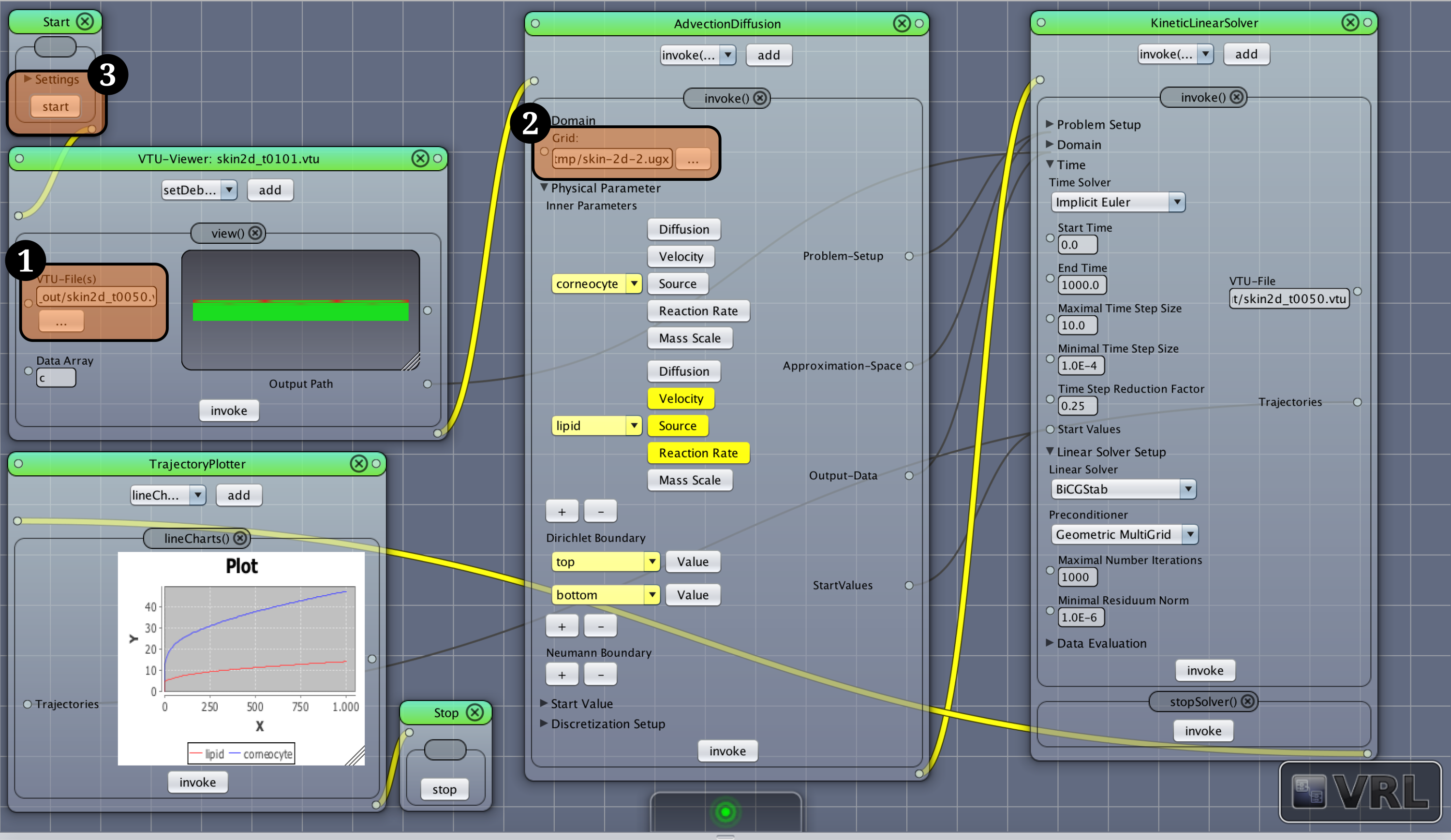Click the Grid file browse button
Image resolution: width=1451 pixels, height=840 pixels.
click(x=692, y=159)
